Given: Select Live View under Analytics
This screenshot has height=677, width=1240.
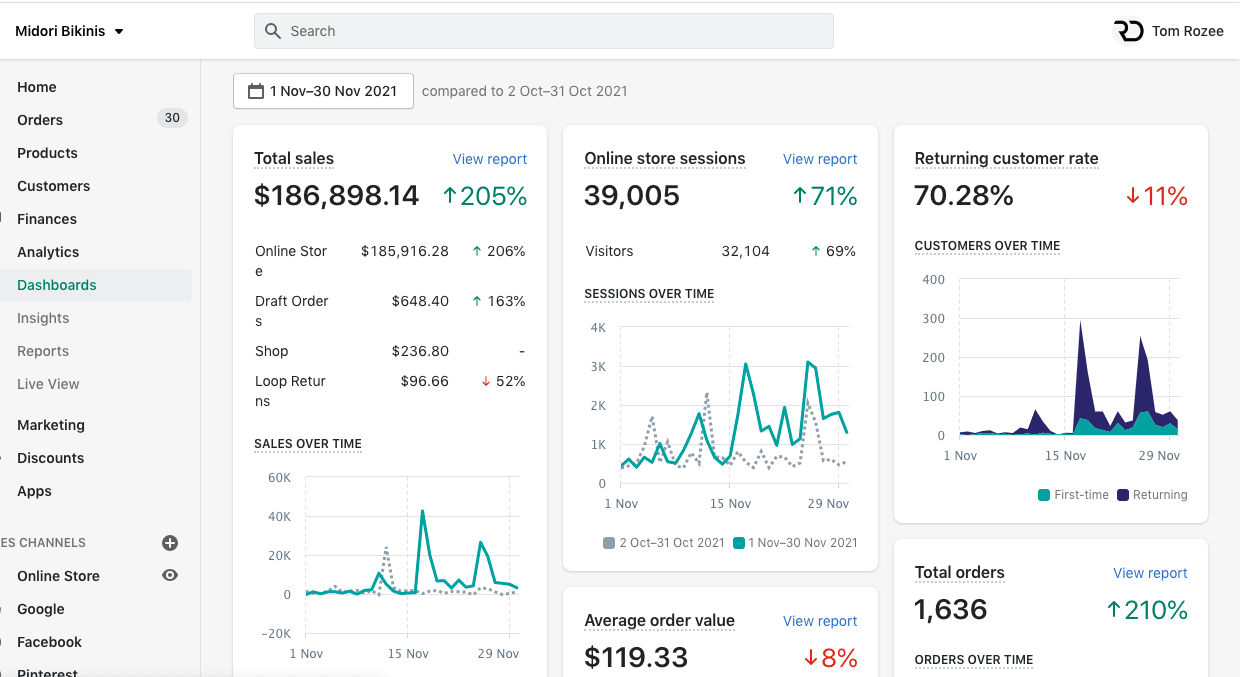Looking at the screenshot, I should (48, 384).
